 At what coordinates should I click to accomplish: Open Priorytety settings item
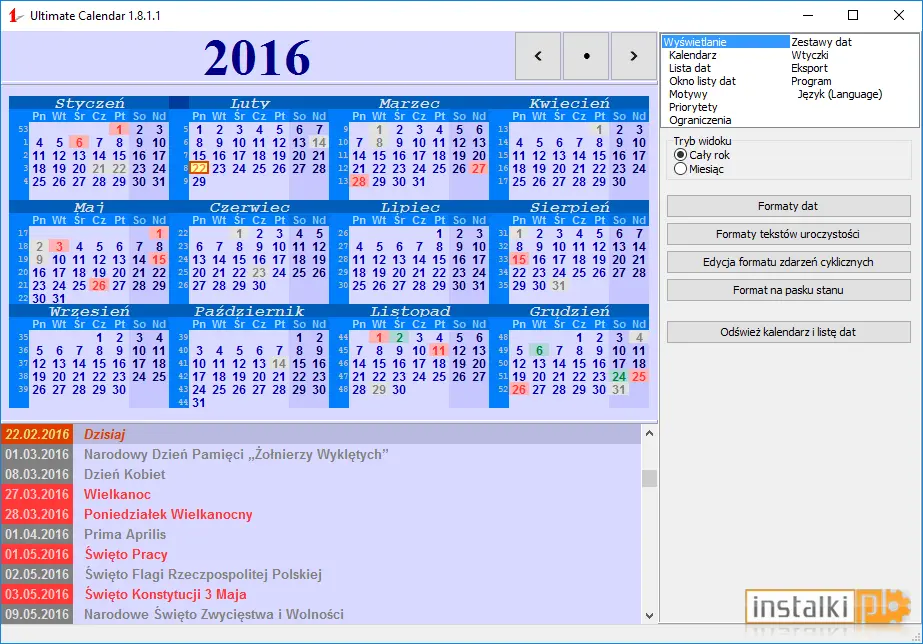(x=693, y=107)
